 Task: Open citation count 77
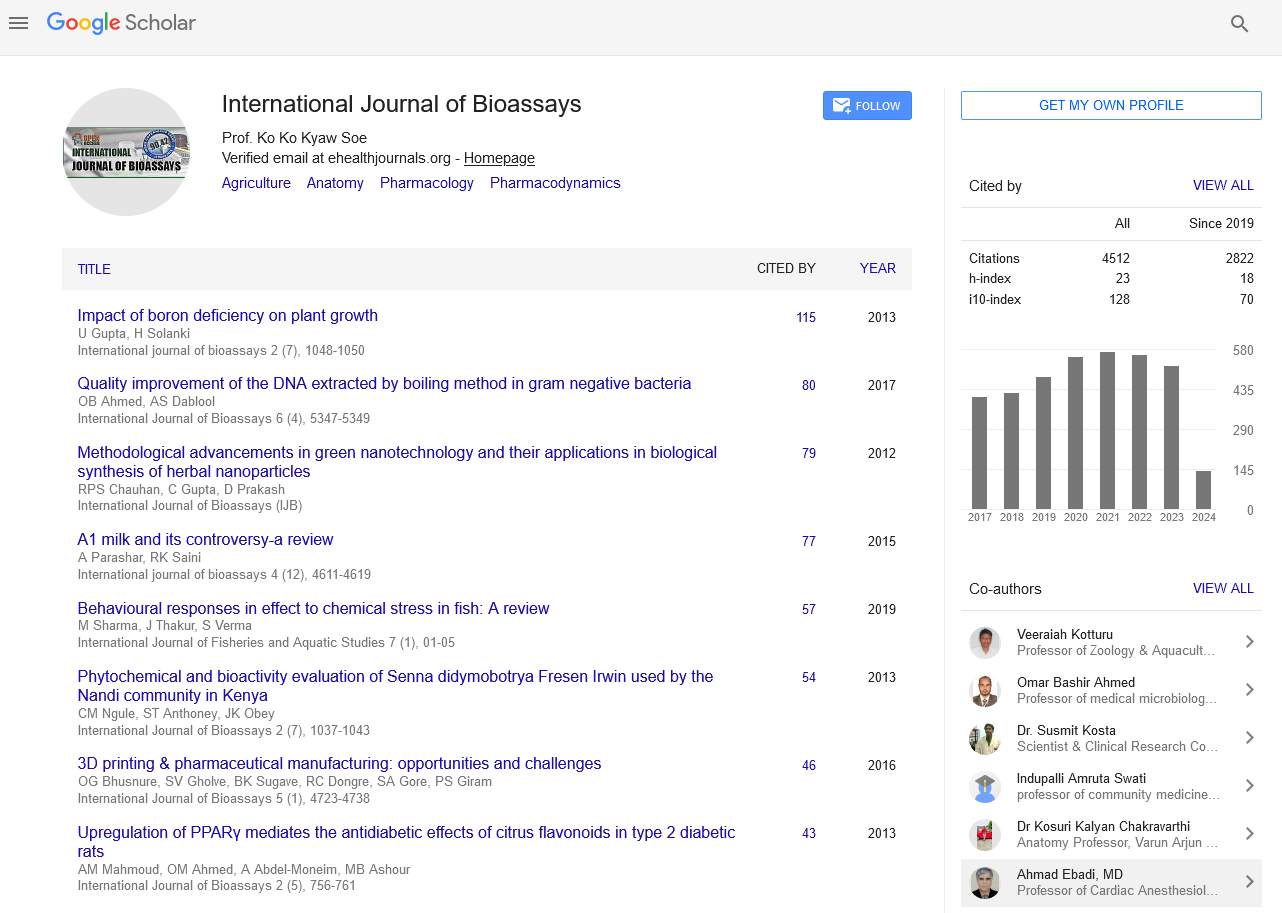point(809,541)
